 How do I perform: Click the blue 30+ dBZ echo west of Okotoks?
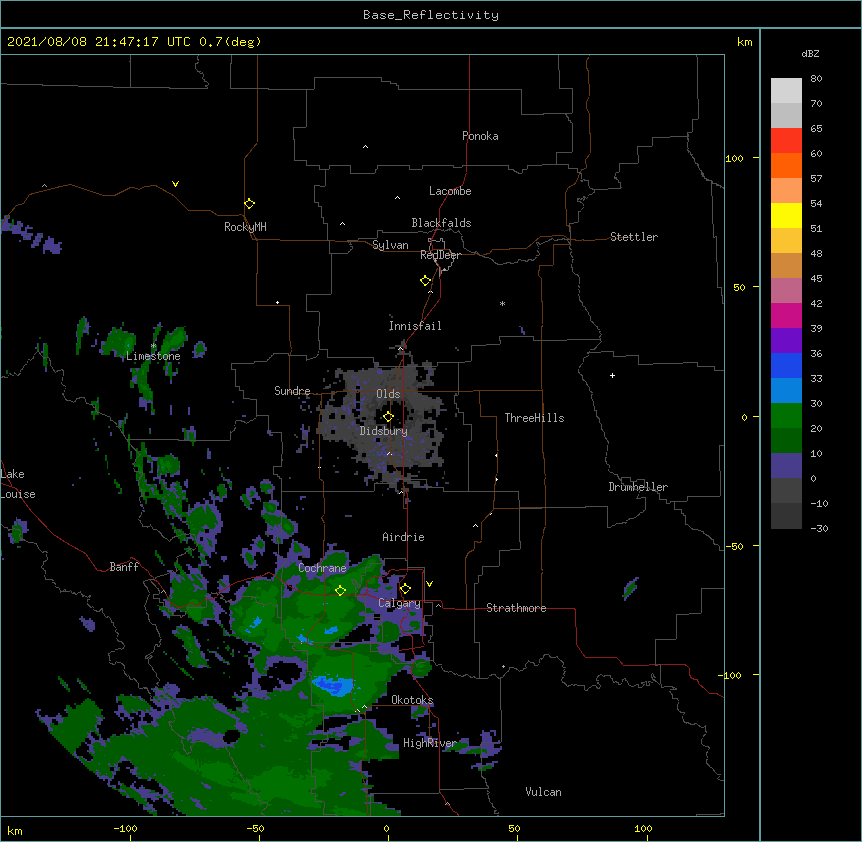[x=333, y=686]
